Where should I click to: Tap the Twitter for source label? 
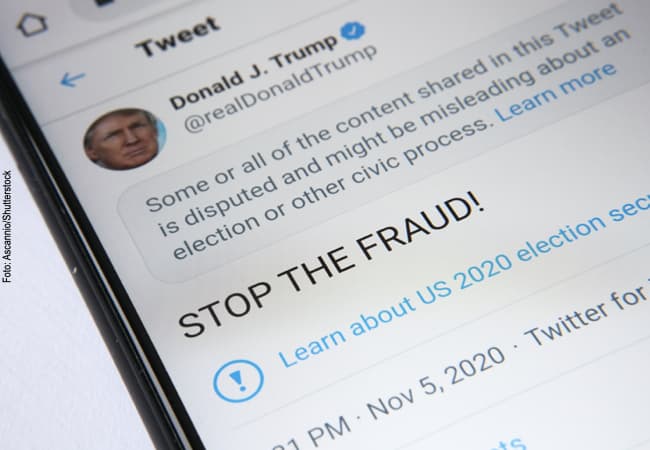589,317
